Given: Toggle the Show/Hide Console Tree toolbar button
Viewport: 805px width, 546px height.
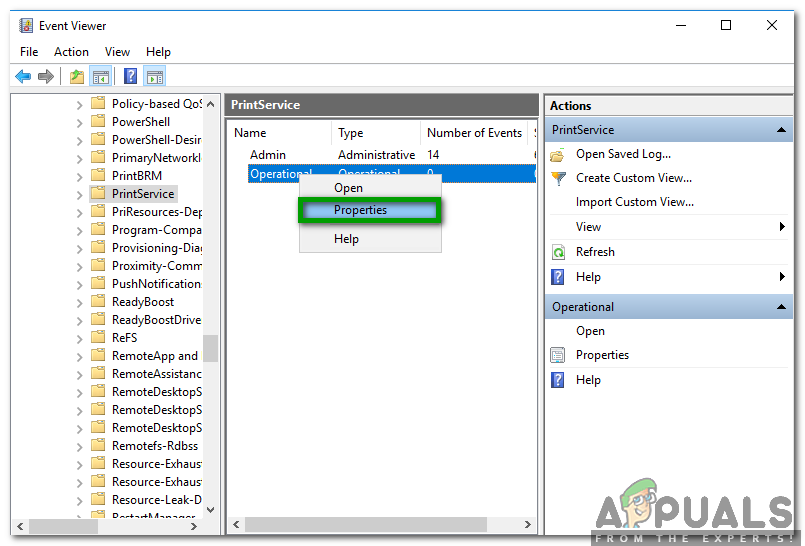Looking at the screenshot, I should pyautogui.click(x=101, y=76).
